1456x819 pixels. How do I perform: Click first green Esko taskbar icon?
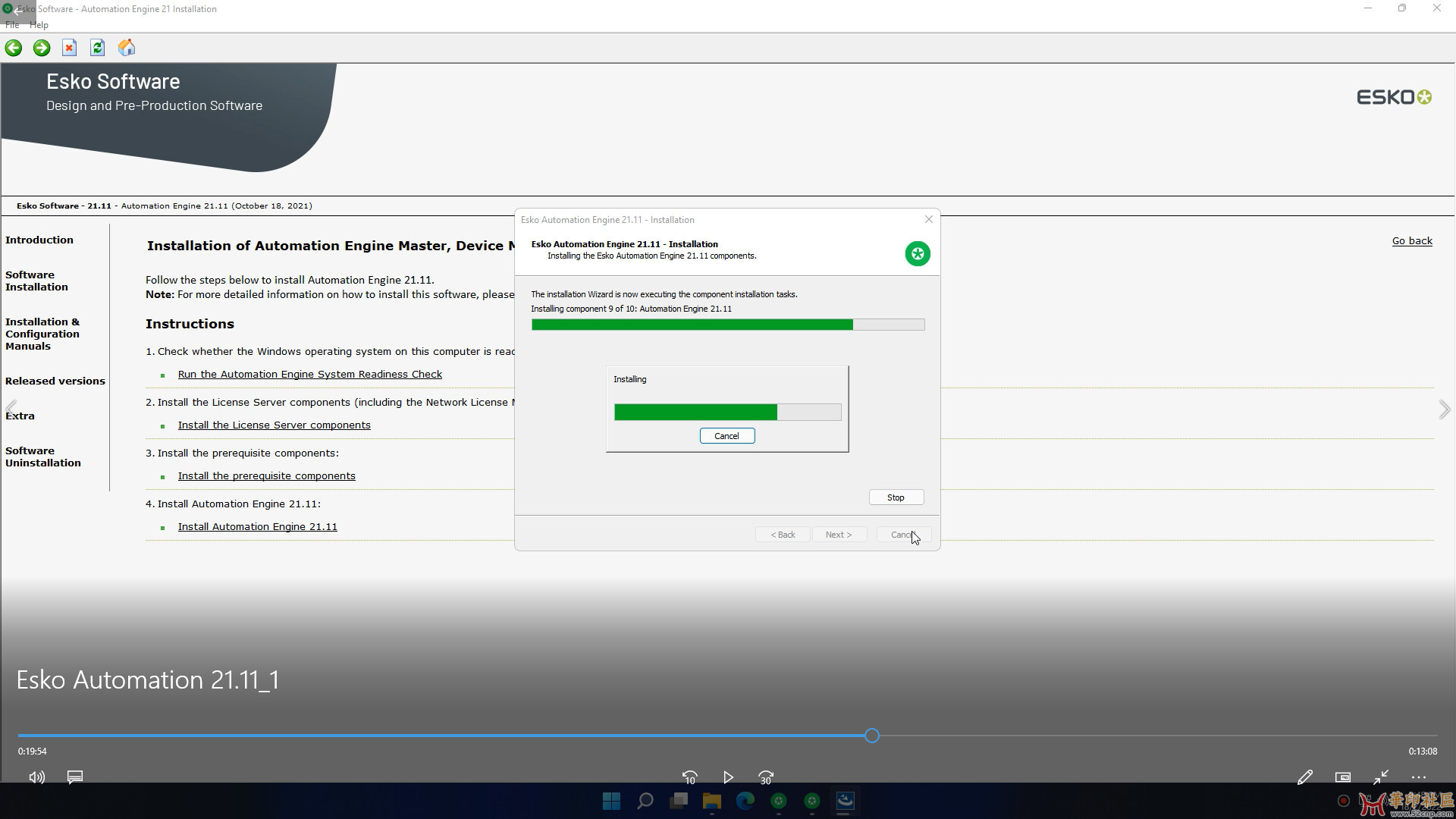pyautogui.click(x=779, y=801)
